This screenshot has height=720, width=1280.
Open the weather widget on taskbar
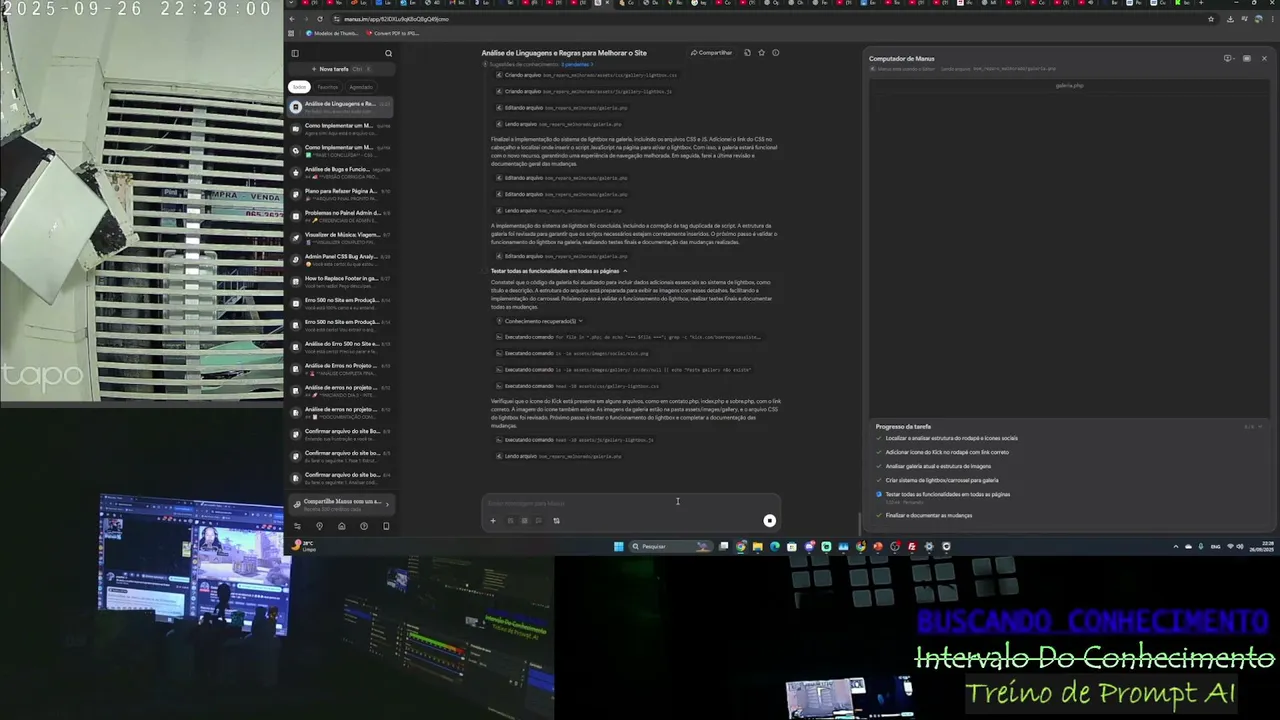(x=303, y=546)
